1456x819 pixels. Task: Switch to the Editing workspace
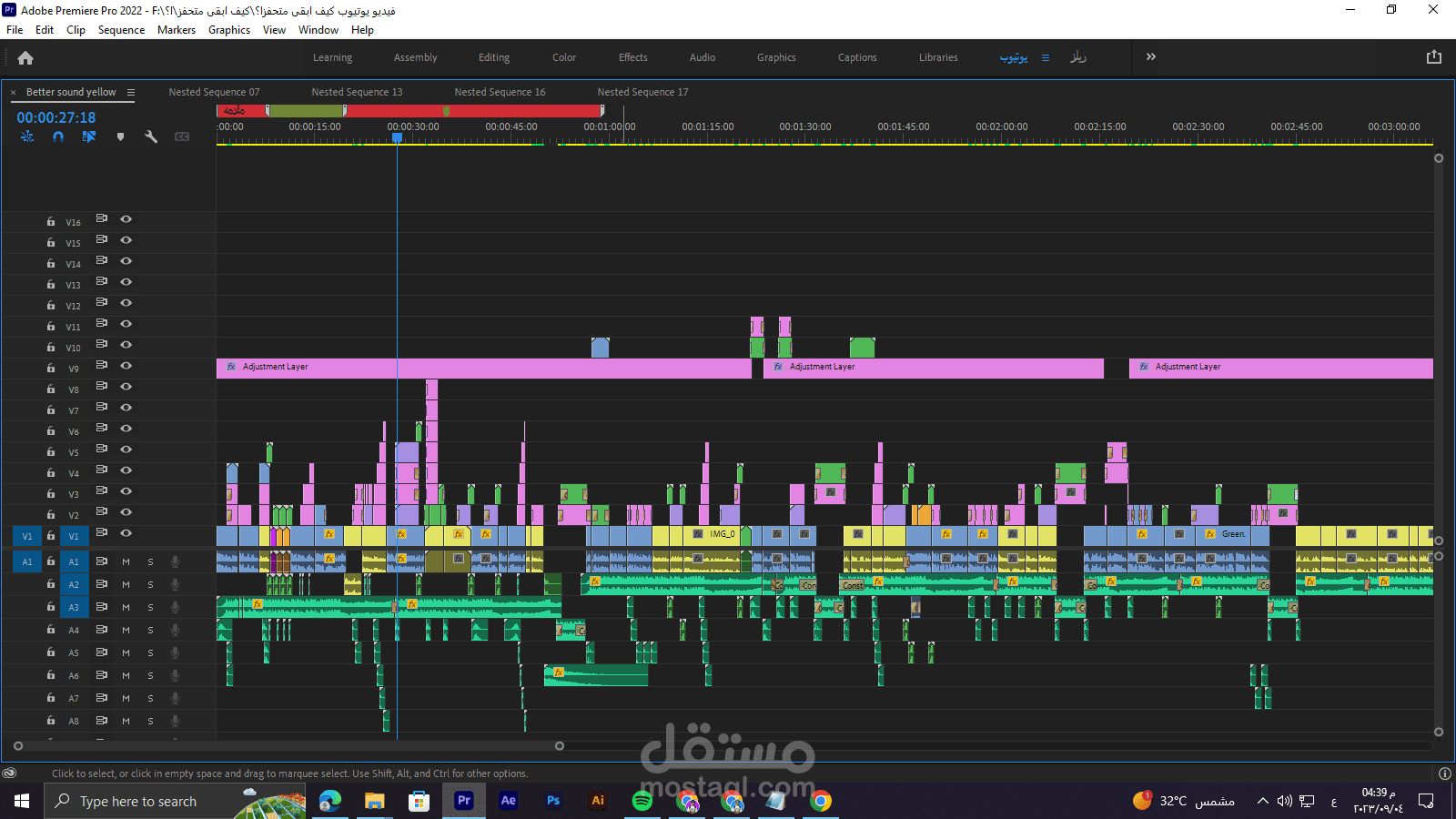494,57
